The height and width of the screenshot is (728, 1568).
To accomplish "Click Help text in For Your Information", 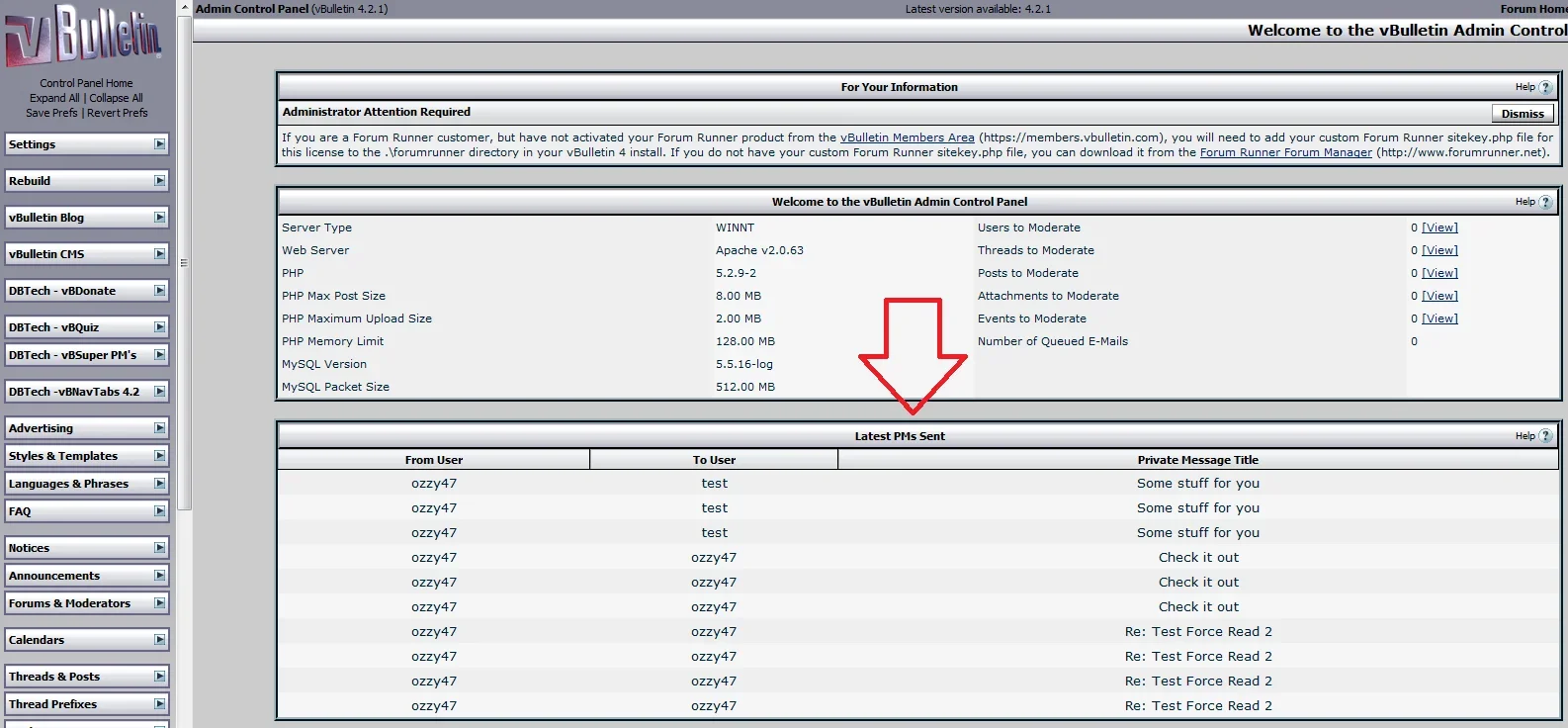I will (x=1524, y=87).
